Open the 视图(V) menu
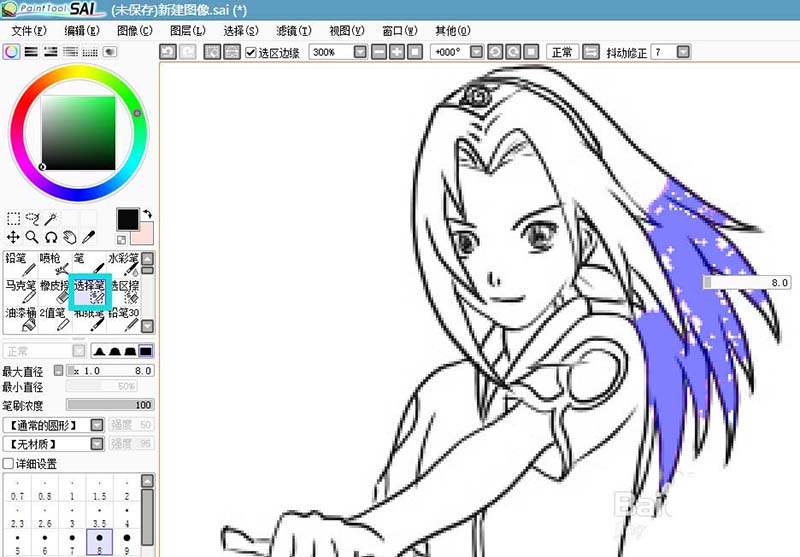Screen dimensions: 800x557 pos(347,31)
